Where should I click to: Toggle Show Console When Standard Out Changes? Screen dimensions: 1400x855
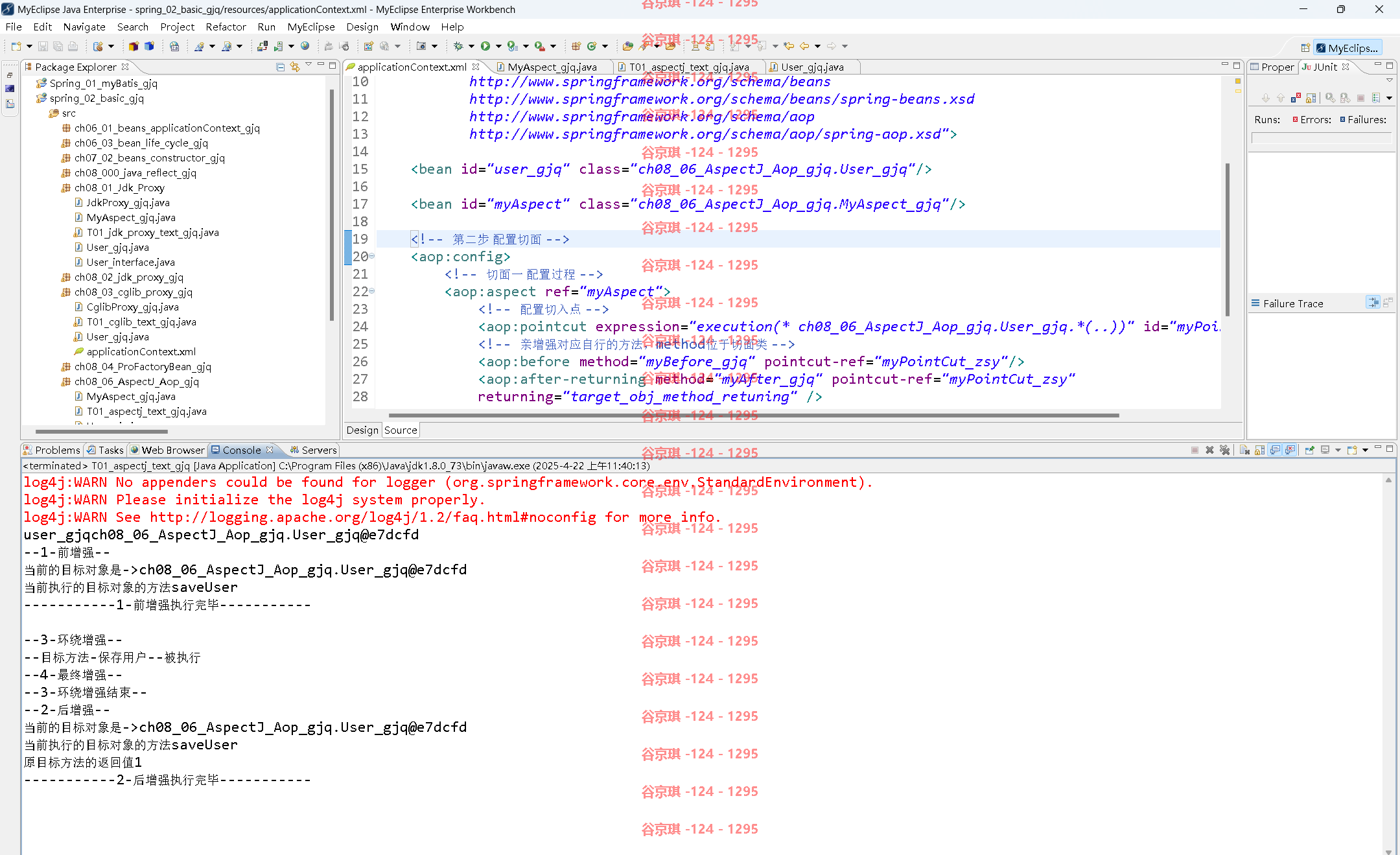(1275, 450)
